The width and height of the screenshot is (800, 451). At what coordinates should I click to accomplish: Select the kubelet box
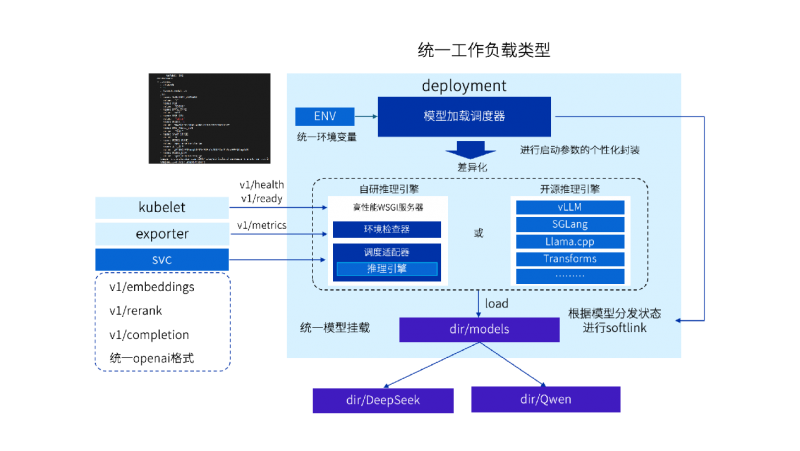click(162, 207)
